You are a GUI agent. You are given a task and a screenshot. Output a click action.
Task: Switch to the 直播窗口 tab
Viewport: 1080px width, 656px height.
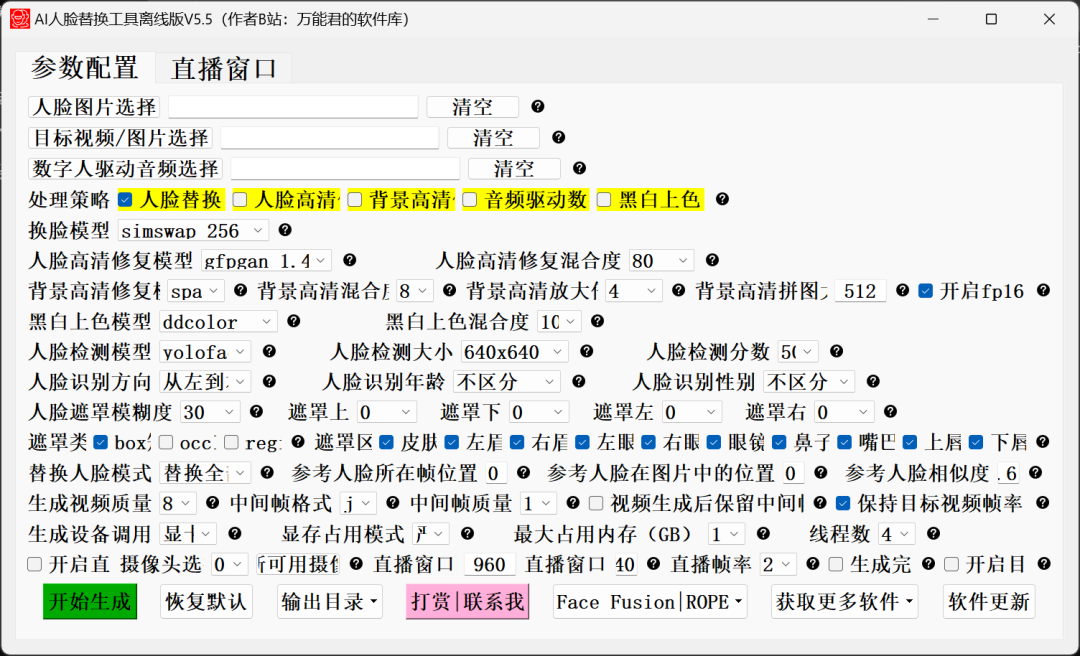224,68
